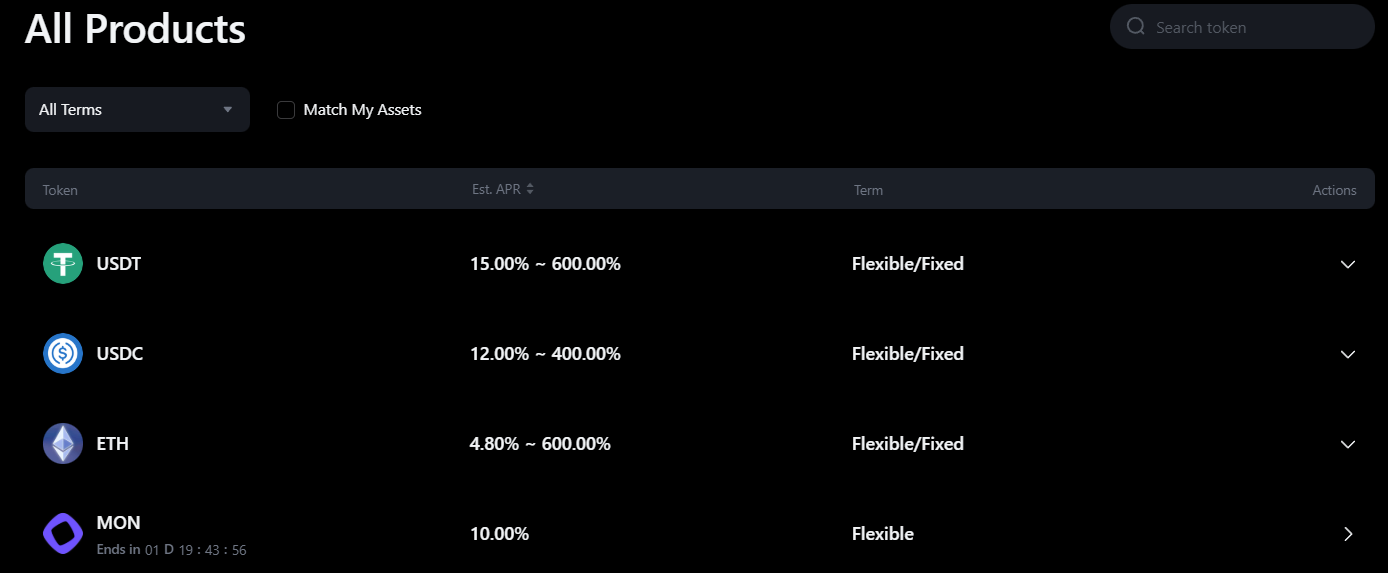Expand the ETH row chevron
Screen dimensions: 1388x573
tap(1348, 444)
